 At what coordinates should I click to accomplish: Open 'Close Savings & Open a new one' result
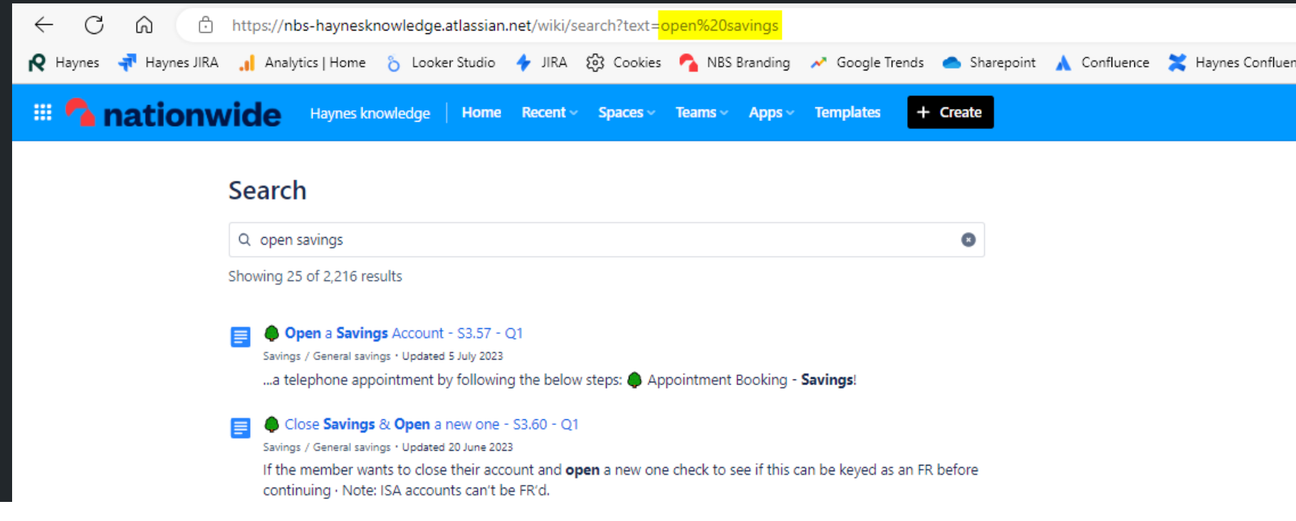point(431,424)
